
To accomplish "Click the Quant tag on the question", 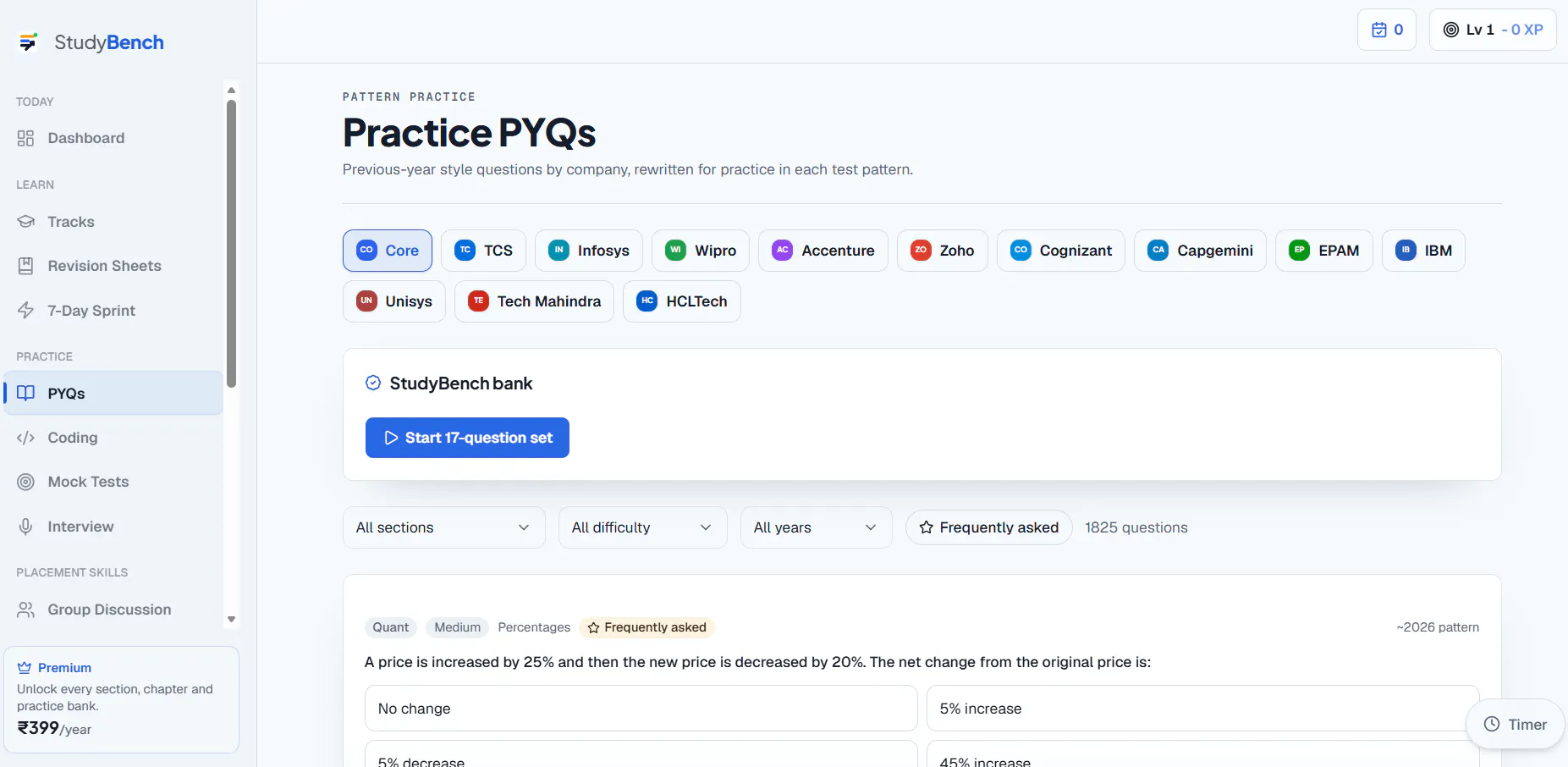I will 391,627.
